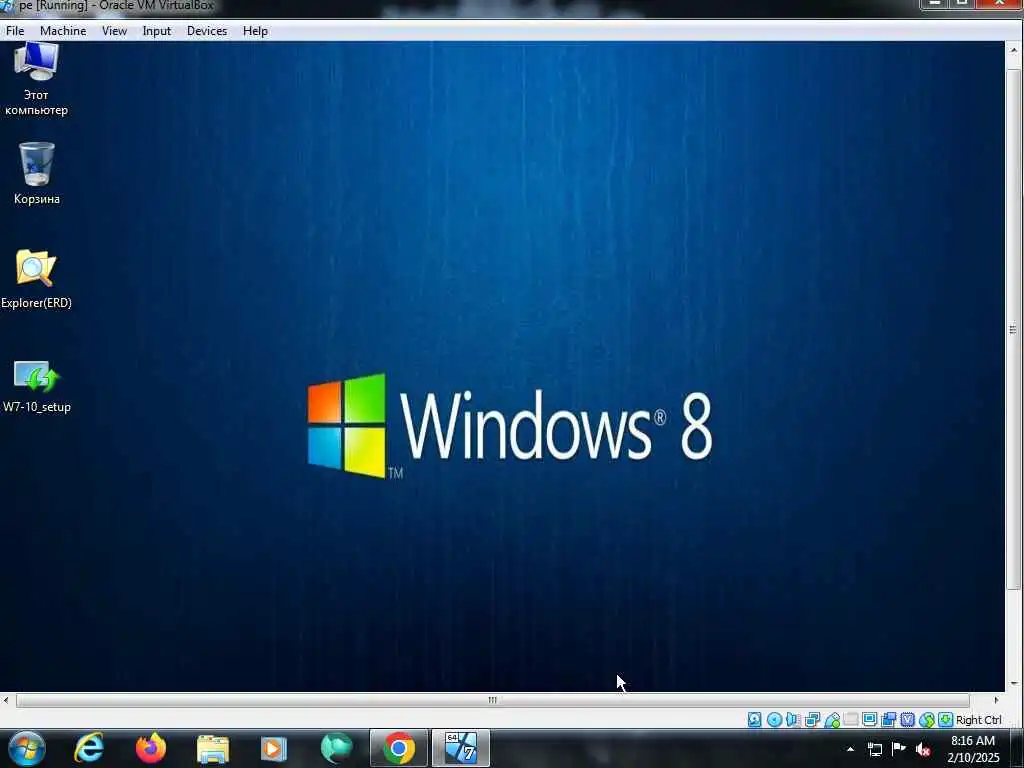Click the display status icon

click(869, 719)
